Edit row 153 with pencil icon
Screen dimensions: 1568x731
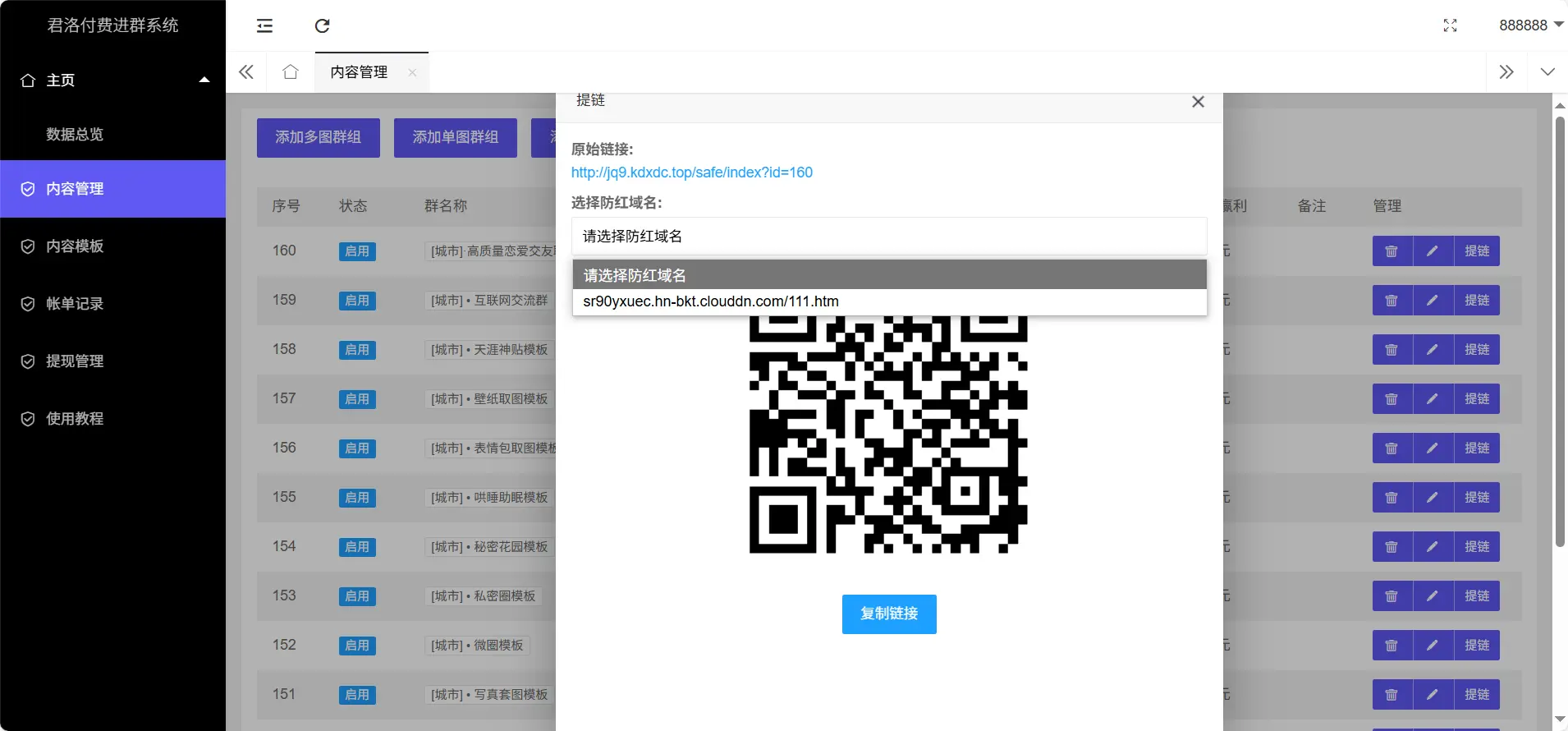[x=1433, y=596]
